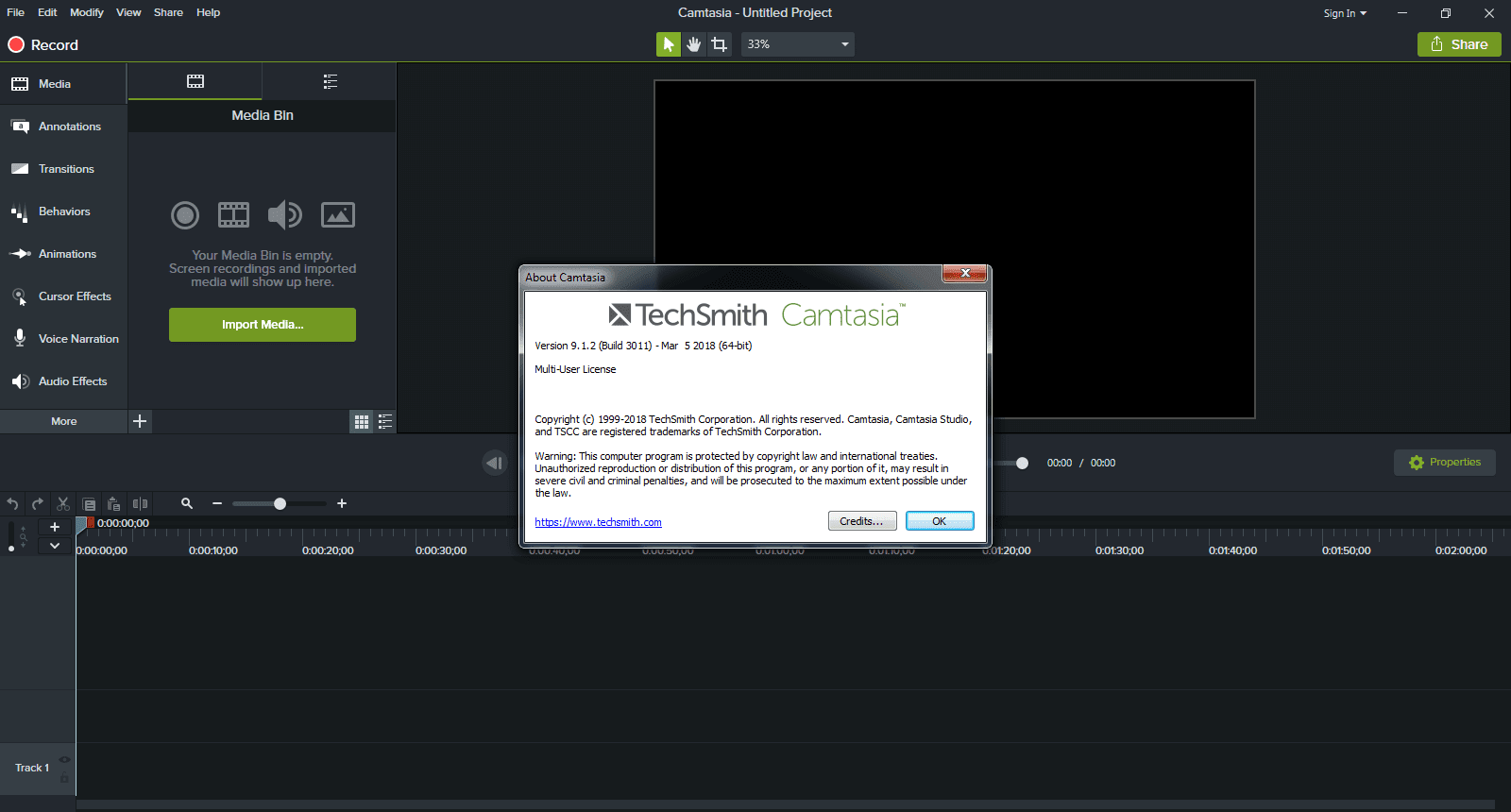Viewport: 1511px width, 812px height.
Task: Open the Audio Effects panel
Action: coord(63,381)
